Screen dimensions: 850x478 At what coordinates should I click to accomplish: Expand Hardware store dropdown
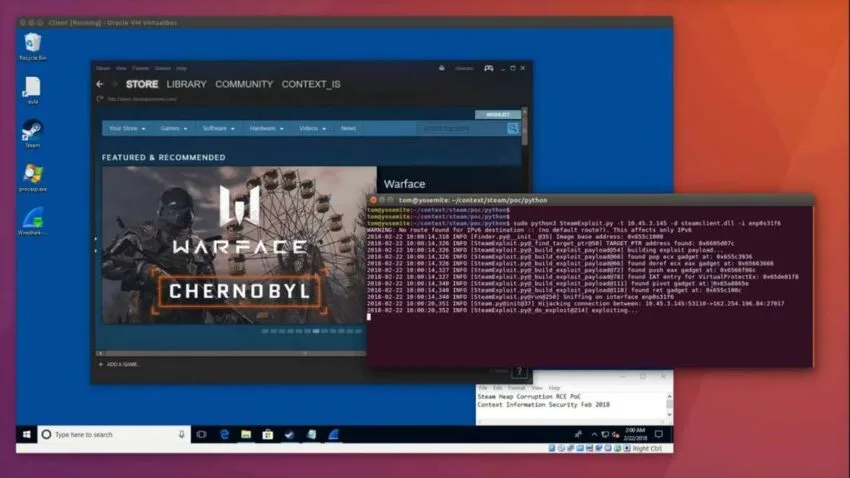(x=266, y=128)
